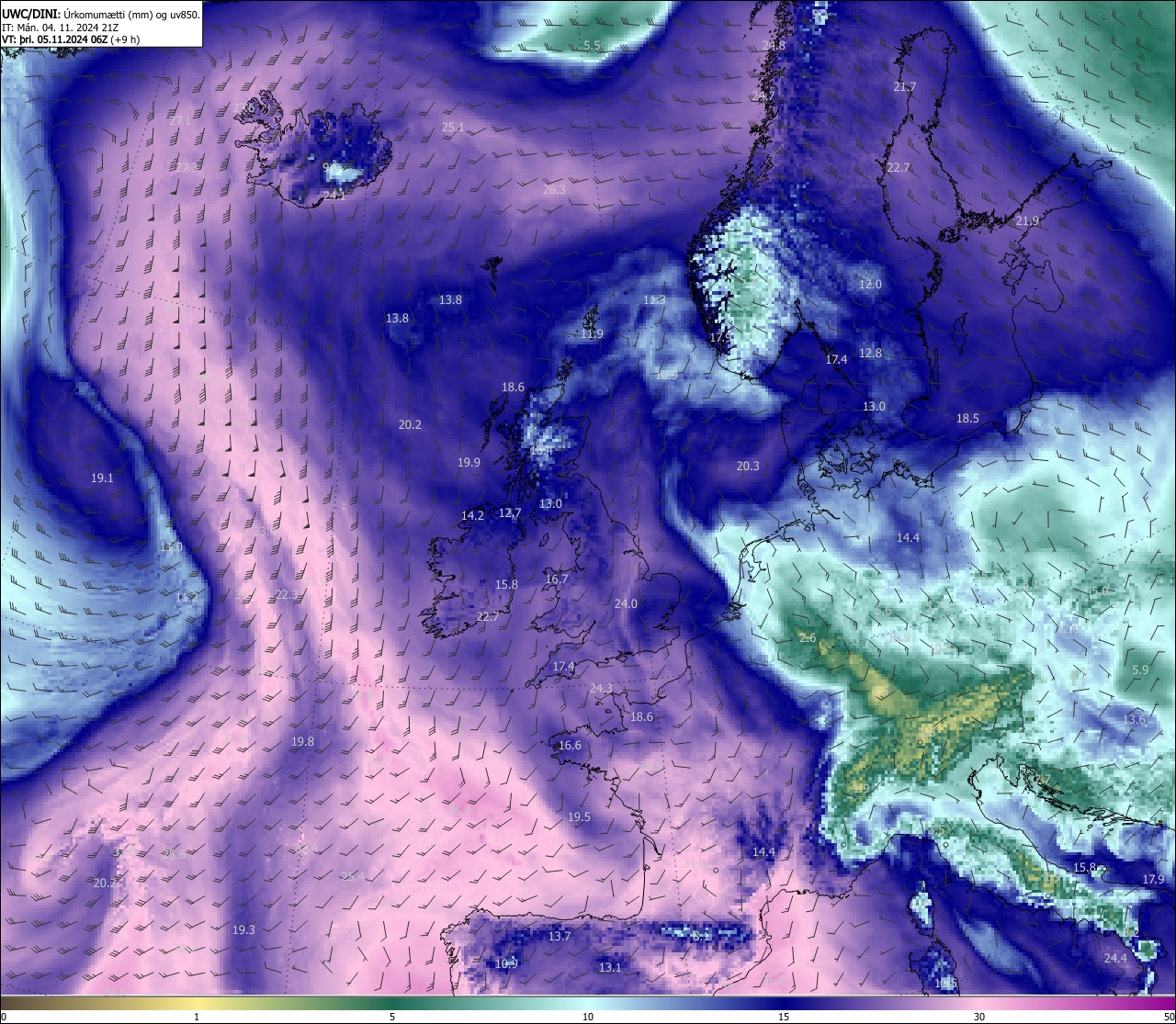Click the 2.6 value over Germany

pos(808,638)
